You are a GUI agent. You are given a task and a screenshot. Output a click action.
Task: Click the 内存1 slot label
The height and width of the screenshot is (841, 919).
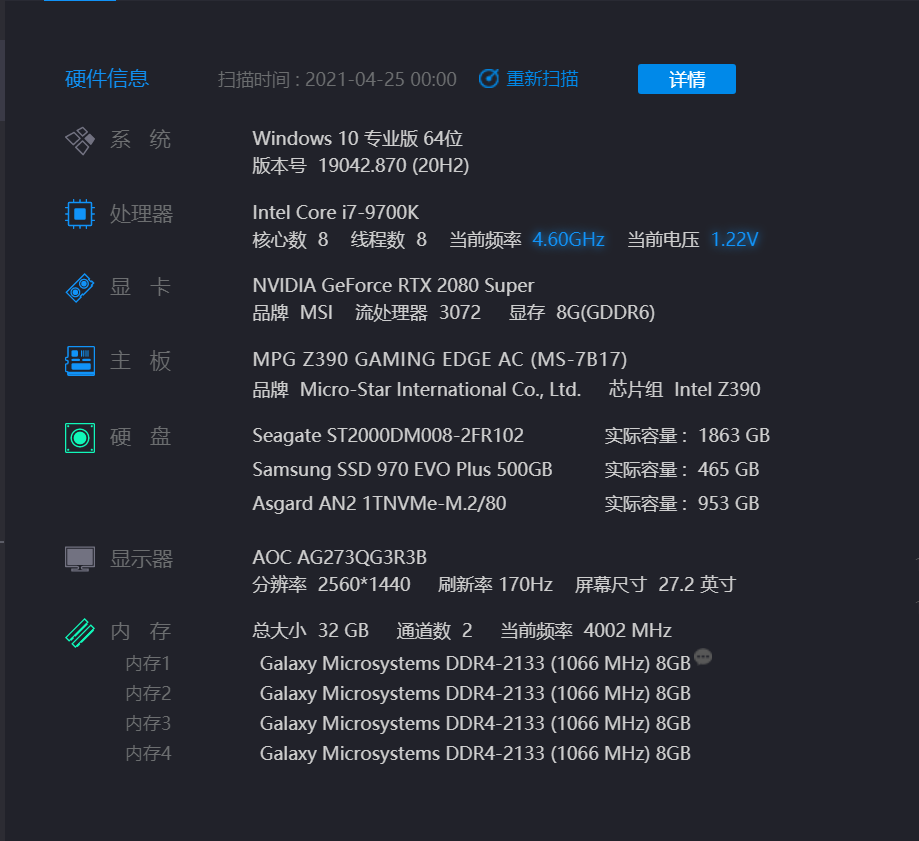click(148, 663)
